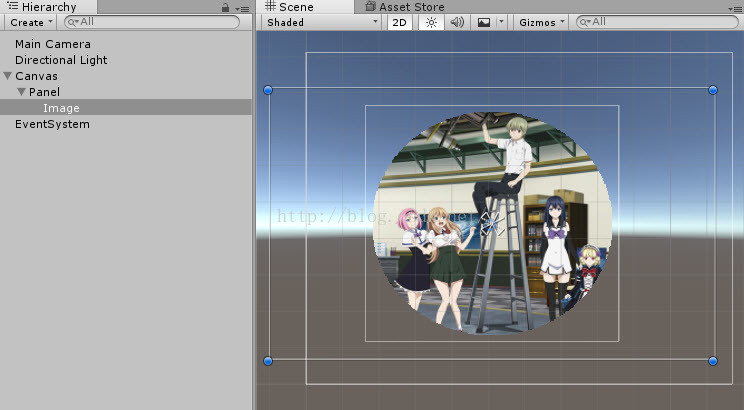The image size is (744, 410).
Task: Switch to the Asset Store tab
Action: (x=405, y=7)
